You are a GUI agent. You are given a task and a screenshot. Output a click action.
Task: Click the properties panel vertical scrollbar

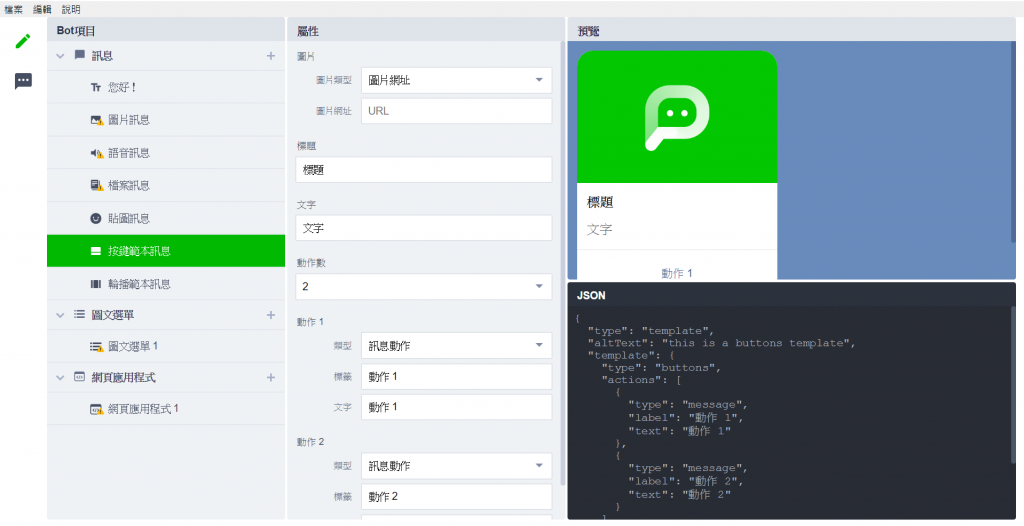click(562, 261)
